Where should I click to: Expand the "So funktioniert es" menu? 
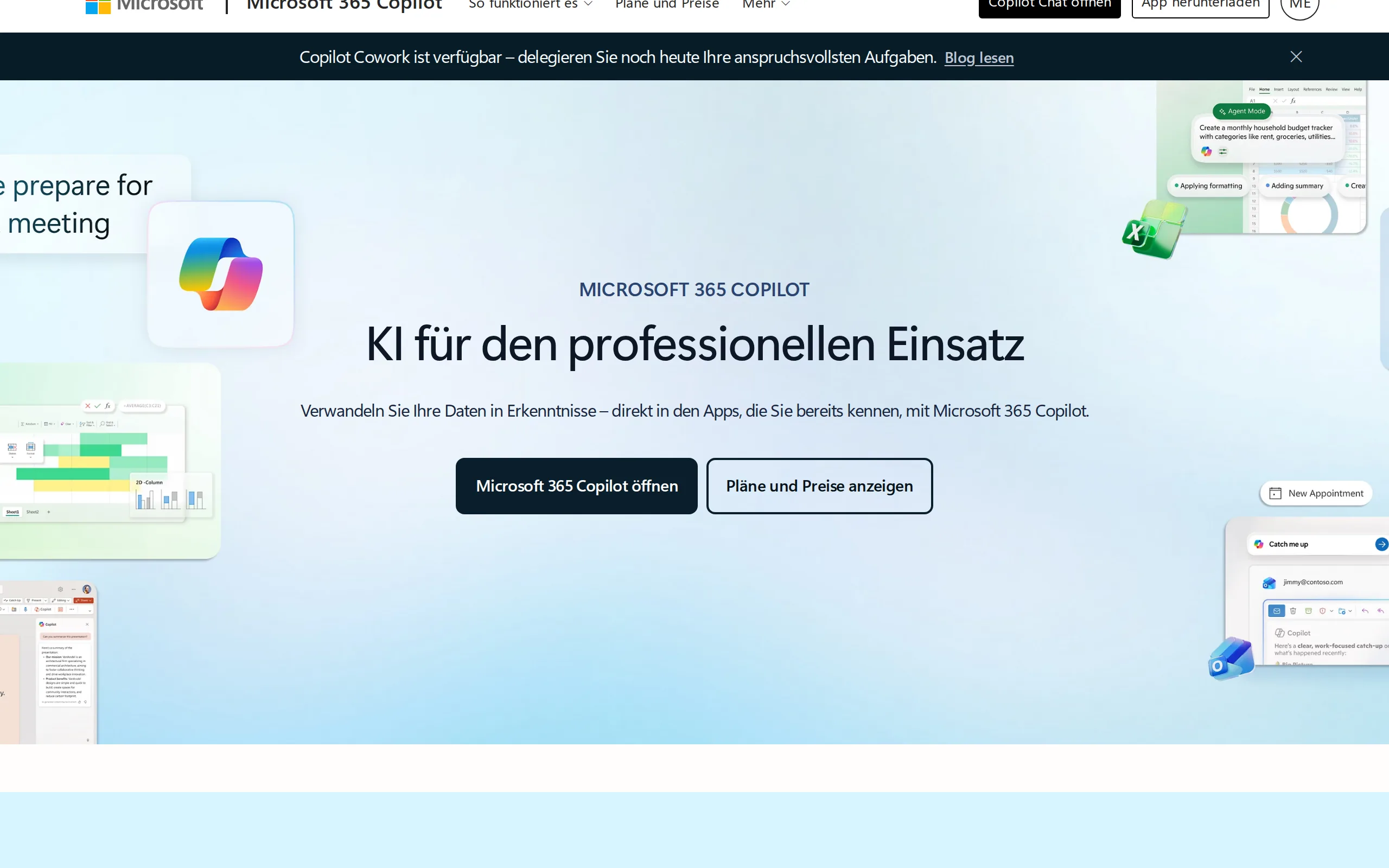[x=530, y=4]
